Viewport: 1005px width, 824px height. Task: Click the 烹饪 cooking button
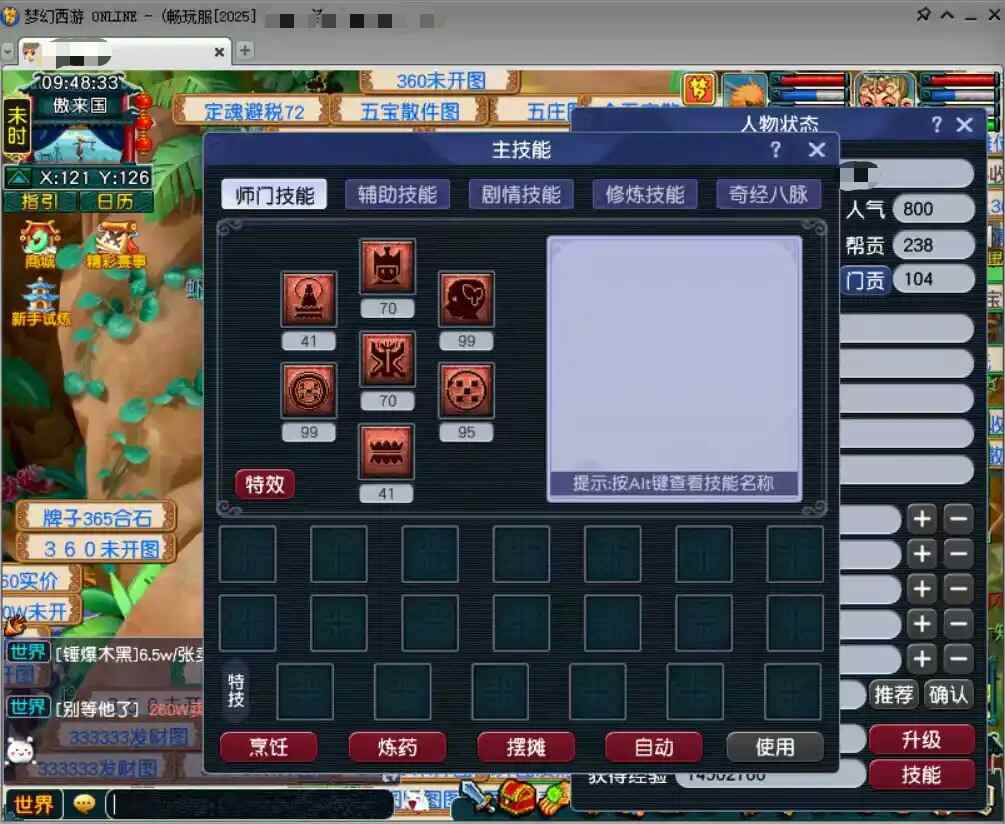pos(269,747)
